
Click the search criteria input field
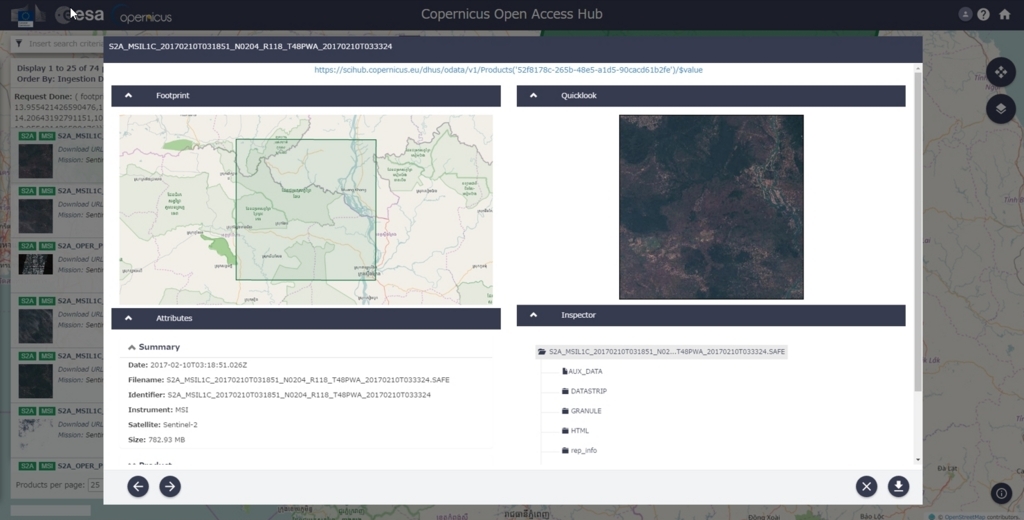(65, 44)
